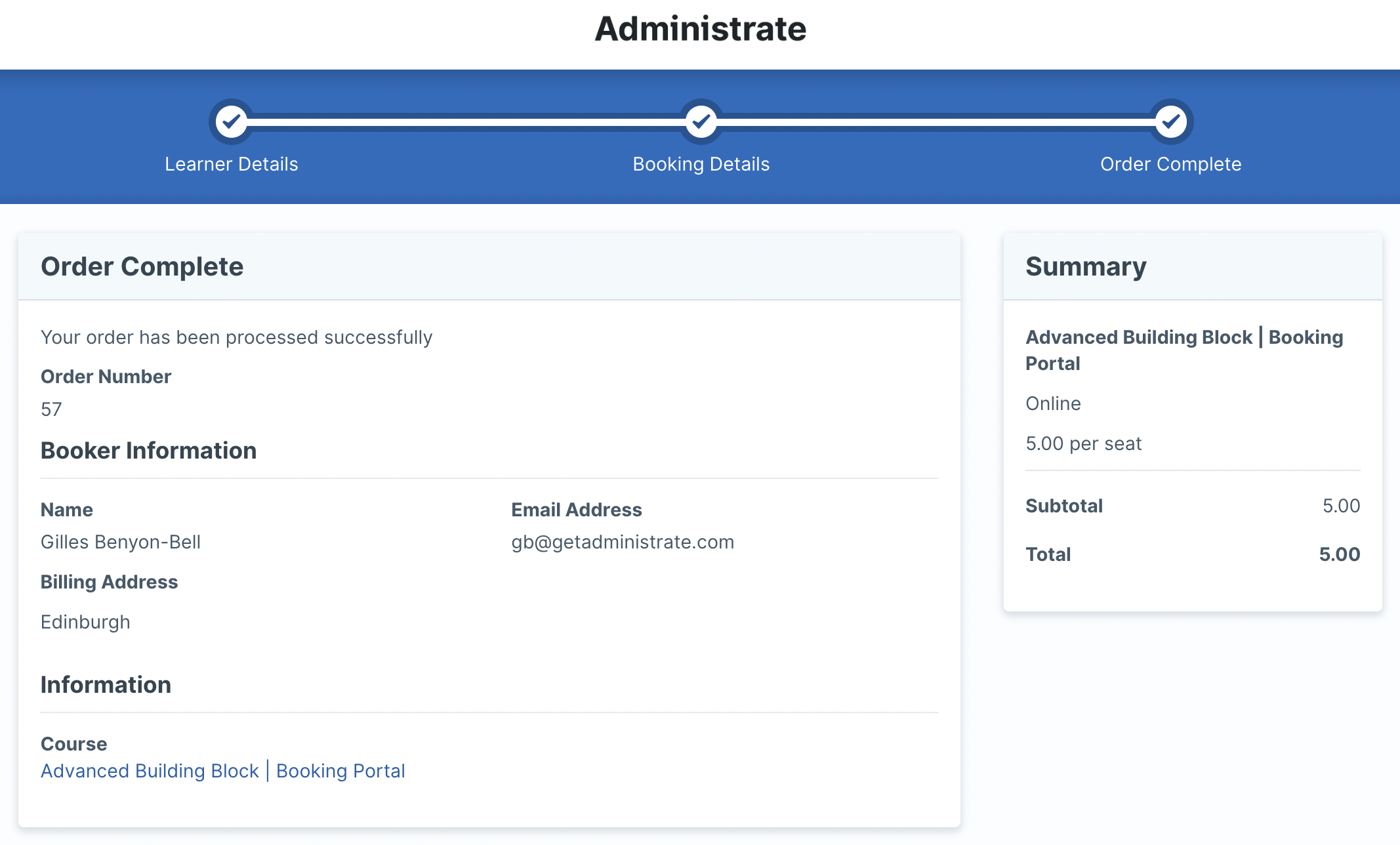Click the booker name Gilles Benyon-Bell
The width and height of the screenshot is (1400, 845).
pyautogui.click(x=121, y=542)
